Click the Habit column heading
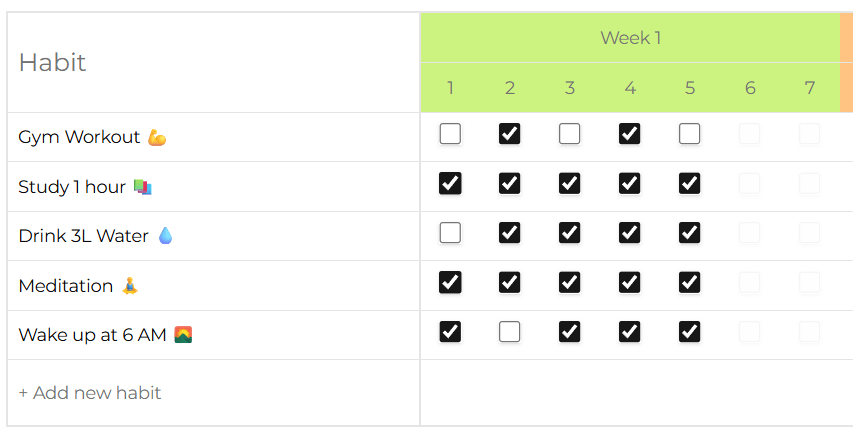 [x=52, y=62]
